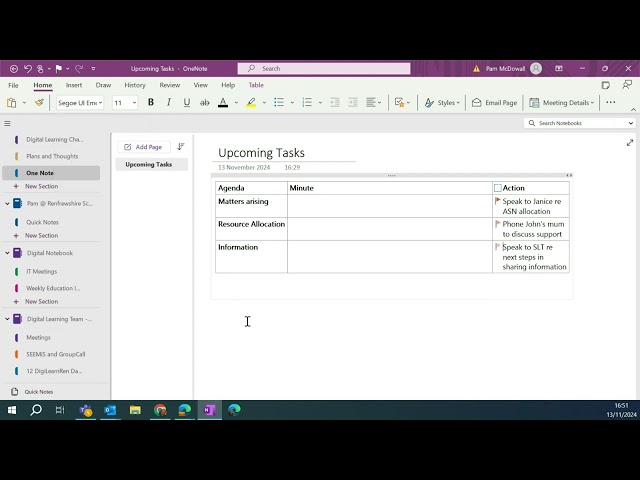Click the Search Notebooks field

coord(579,123)
